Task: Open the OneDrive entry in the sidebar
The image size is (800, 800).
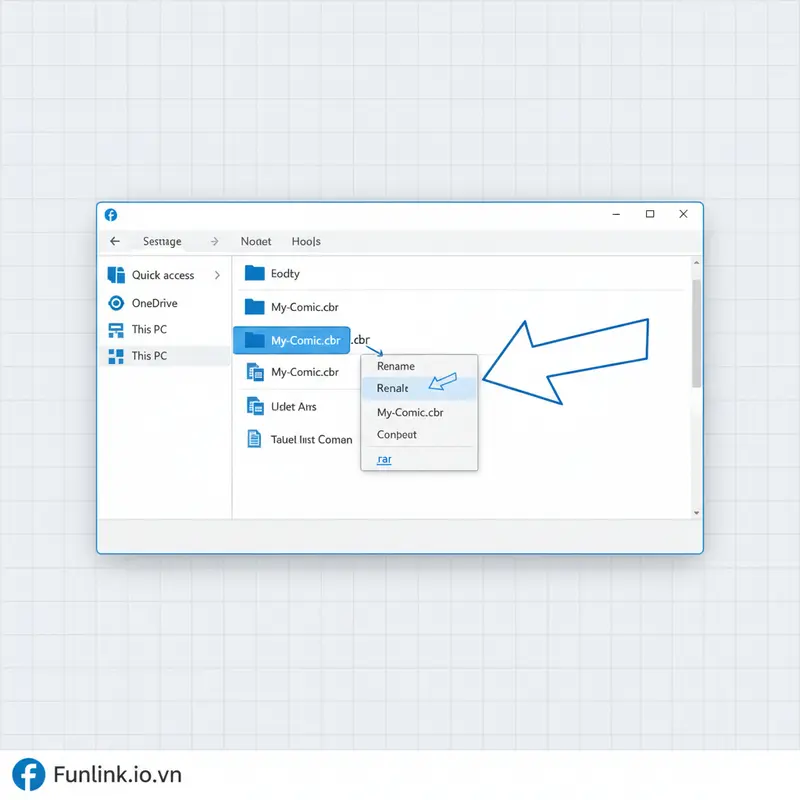Action: tap(152, 302)
